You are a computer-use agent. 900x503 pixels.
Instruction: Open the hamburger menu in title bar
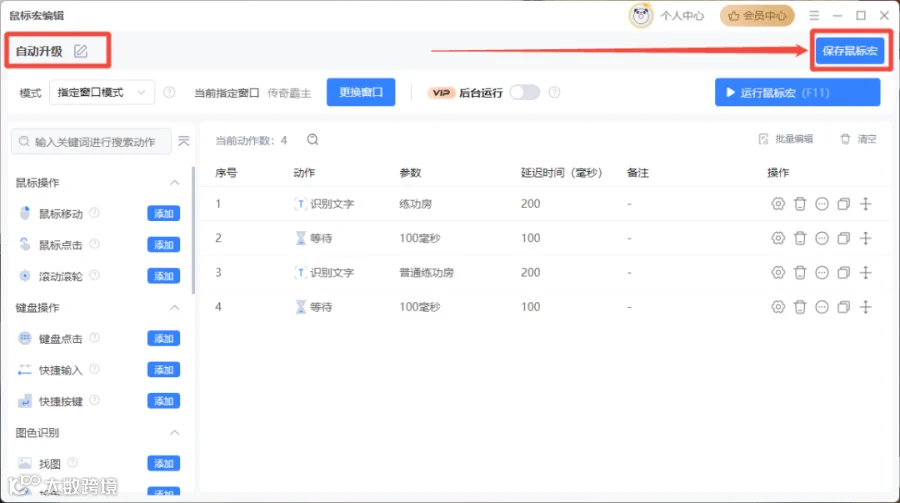[x=814, y=16]
